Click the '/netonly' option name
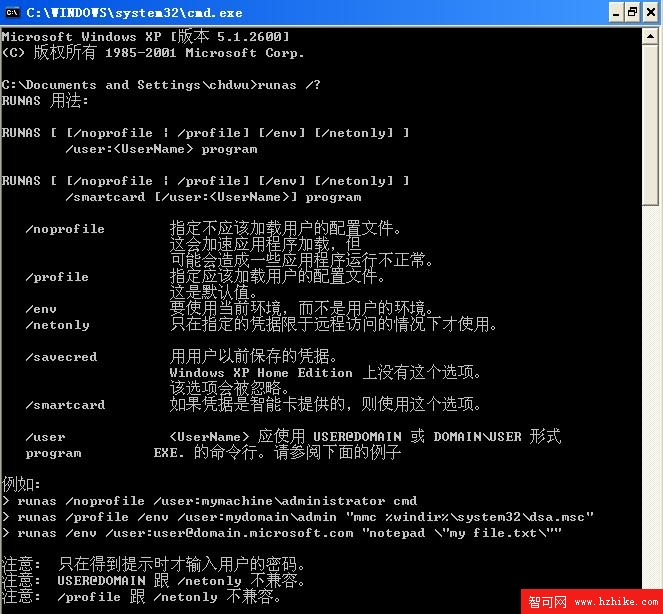The height and width of the screenshot is (614, 663). [x=58, y=325]
